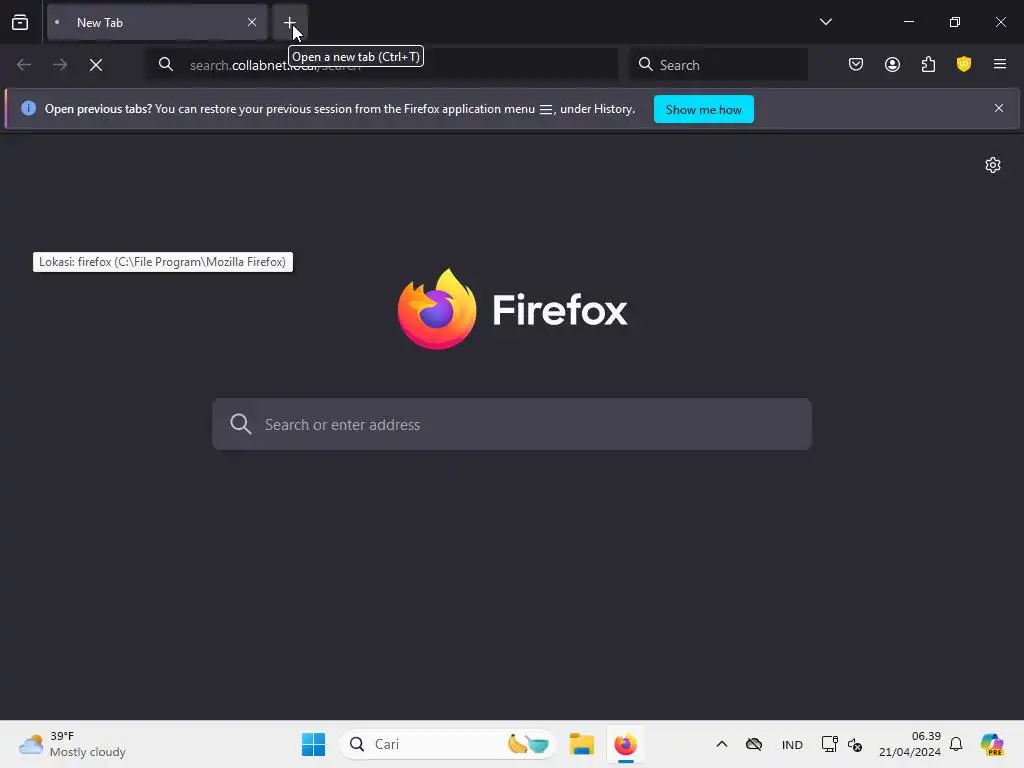Screen dimensions: 1024x768
Task: Open the weather widget on taskbar
Action: tap(72, 744)
